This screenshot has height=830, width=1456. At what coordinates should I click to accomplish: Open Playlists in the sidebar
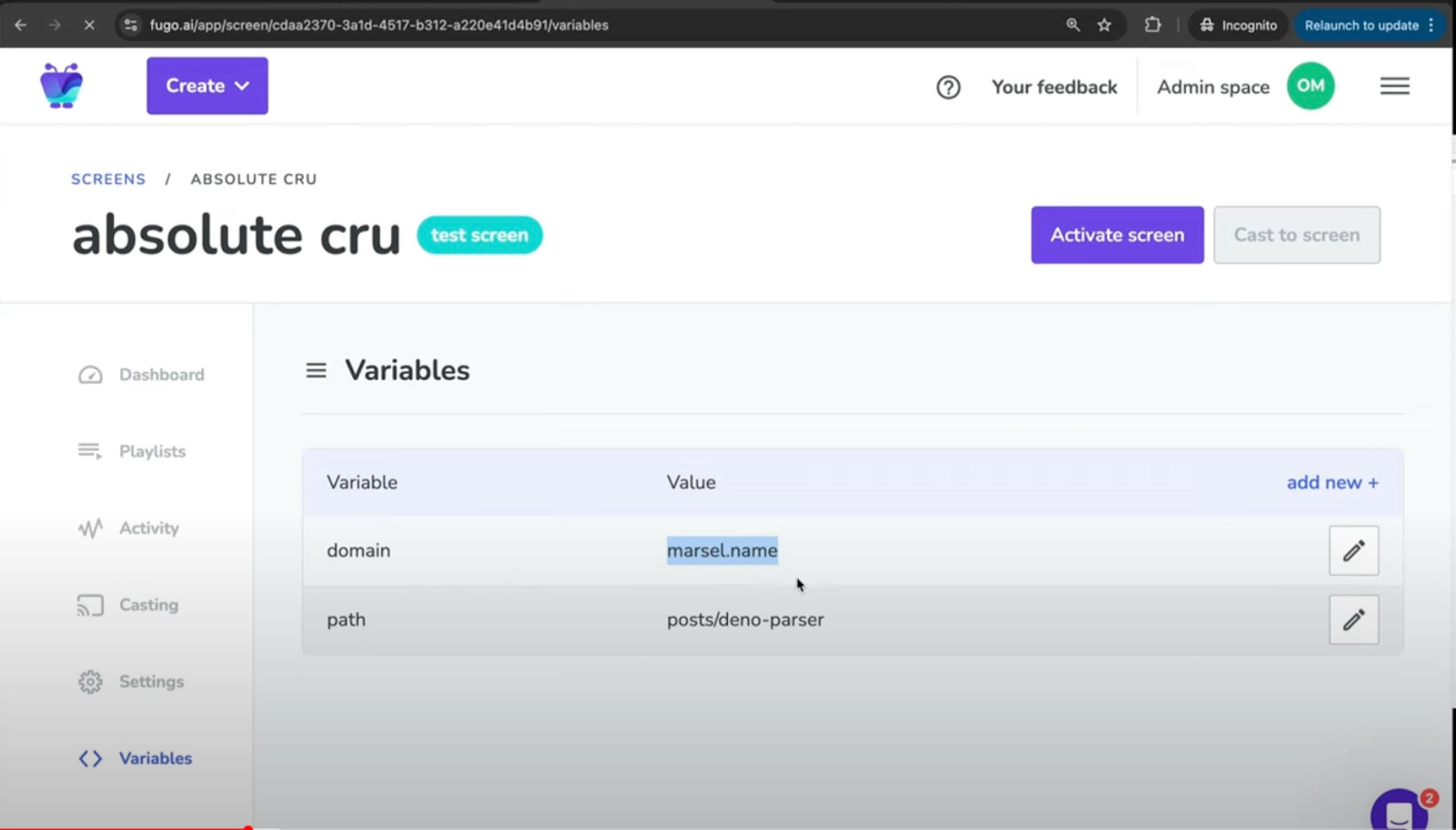coord(152,451)
